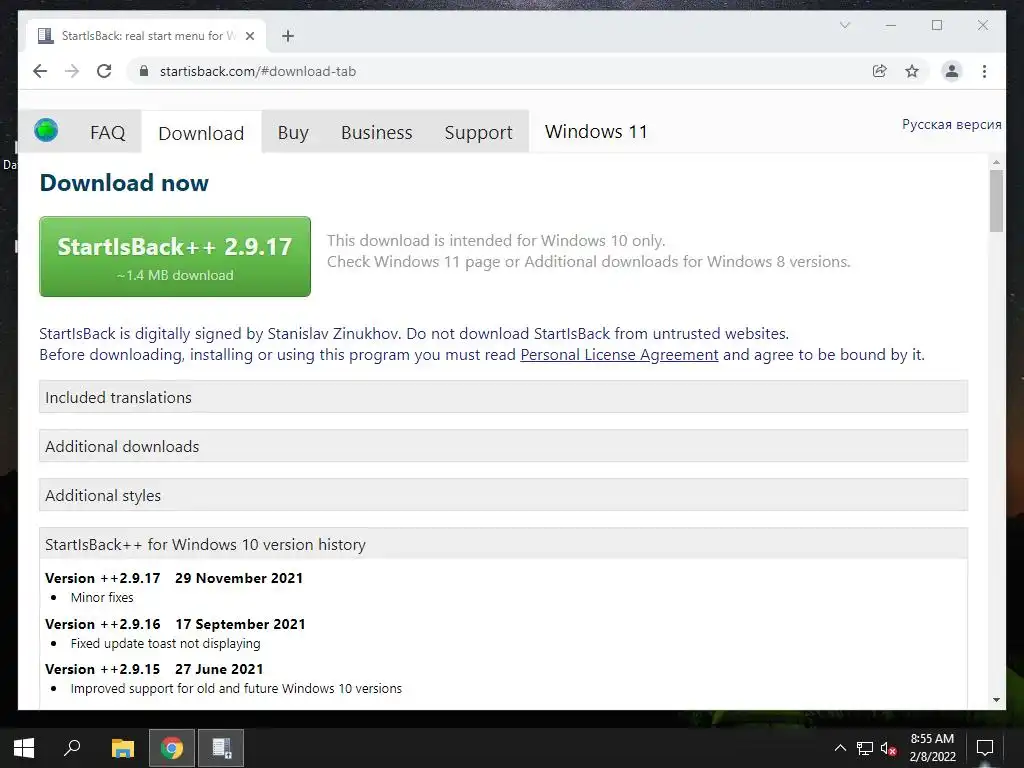Open File Explorer from the taskbar
Viewport: 1024px width, 768px height.
pos(122,748)
